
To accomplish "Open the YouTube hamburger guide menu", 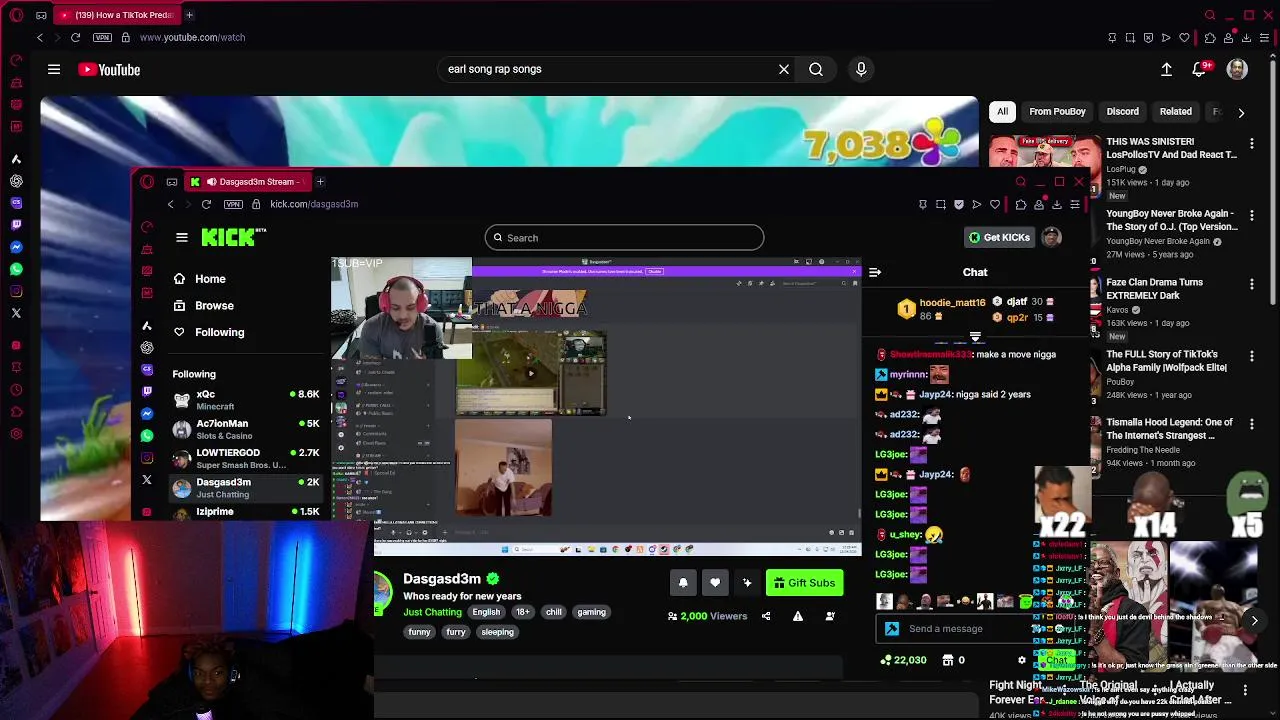I will [x=54, y=69].
